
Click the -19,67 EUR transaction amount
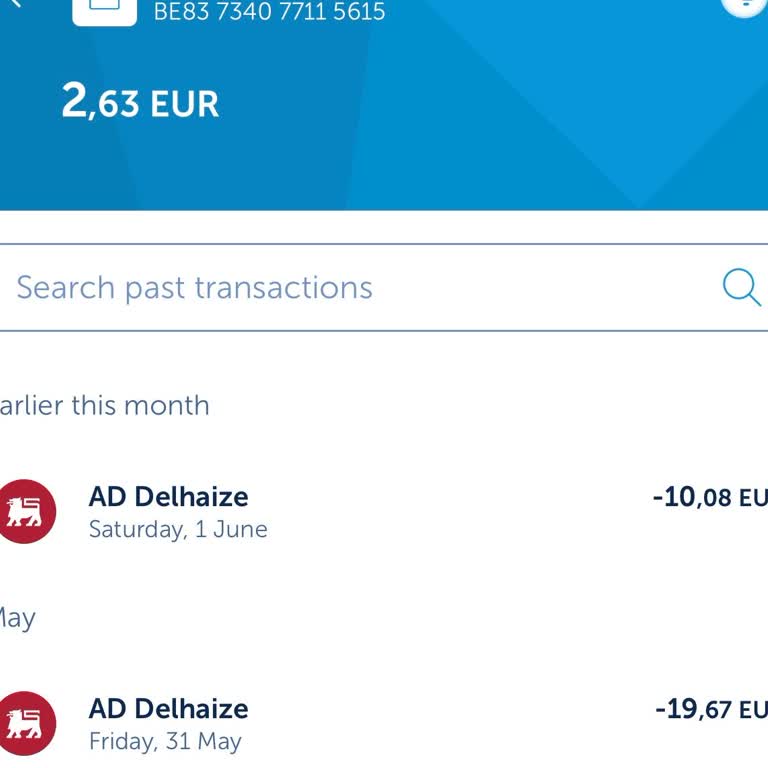[711, 709]
